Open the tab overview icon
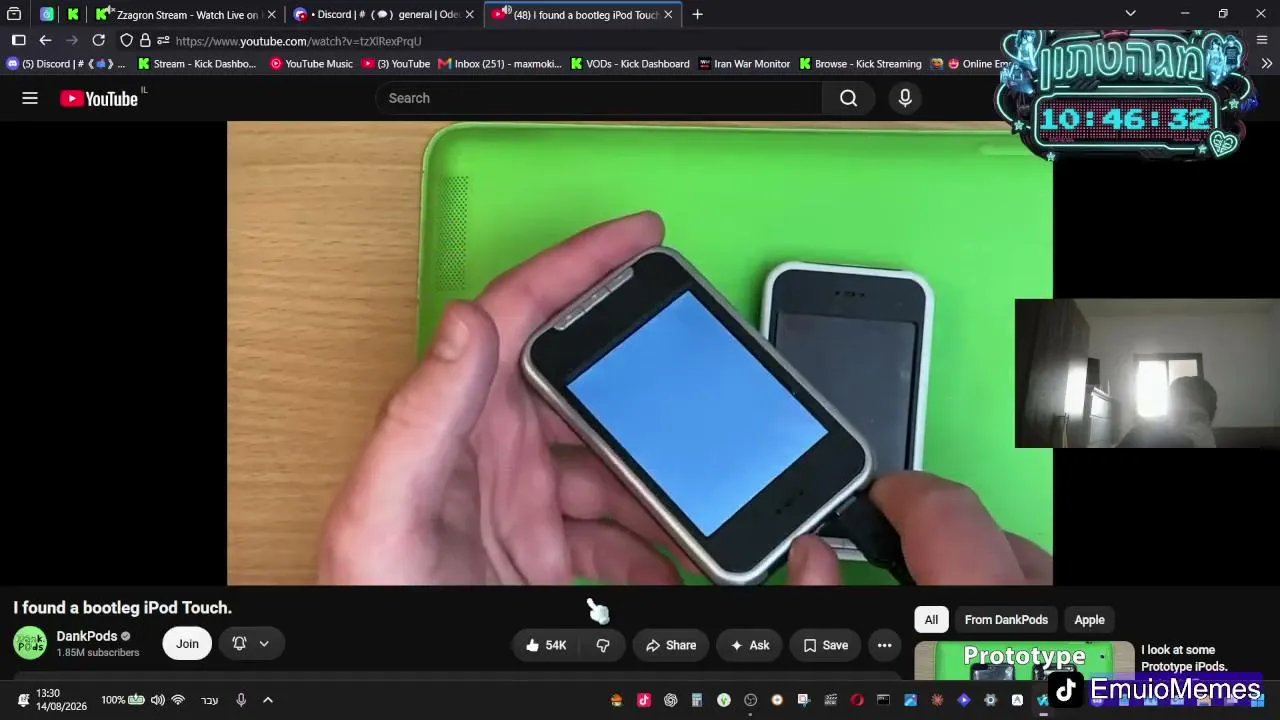The image size is (1280, 720). 14,15
